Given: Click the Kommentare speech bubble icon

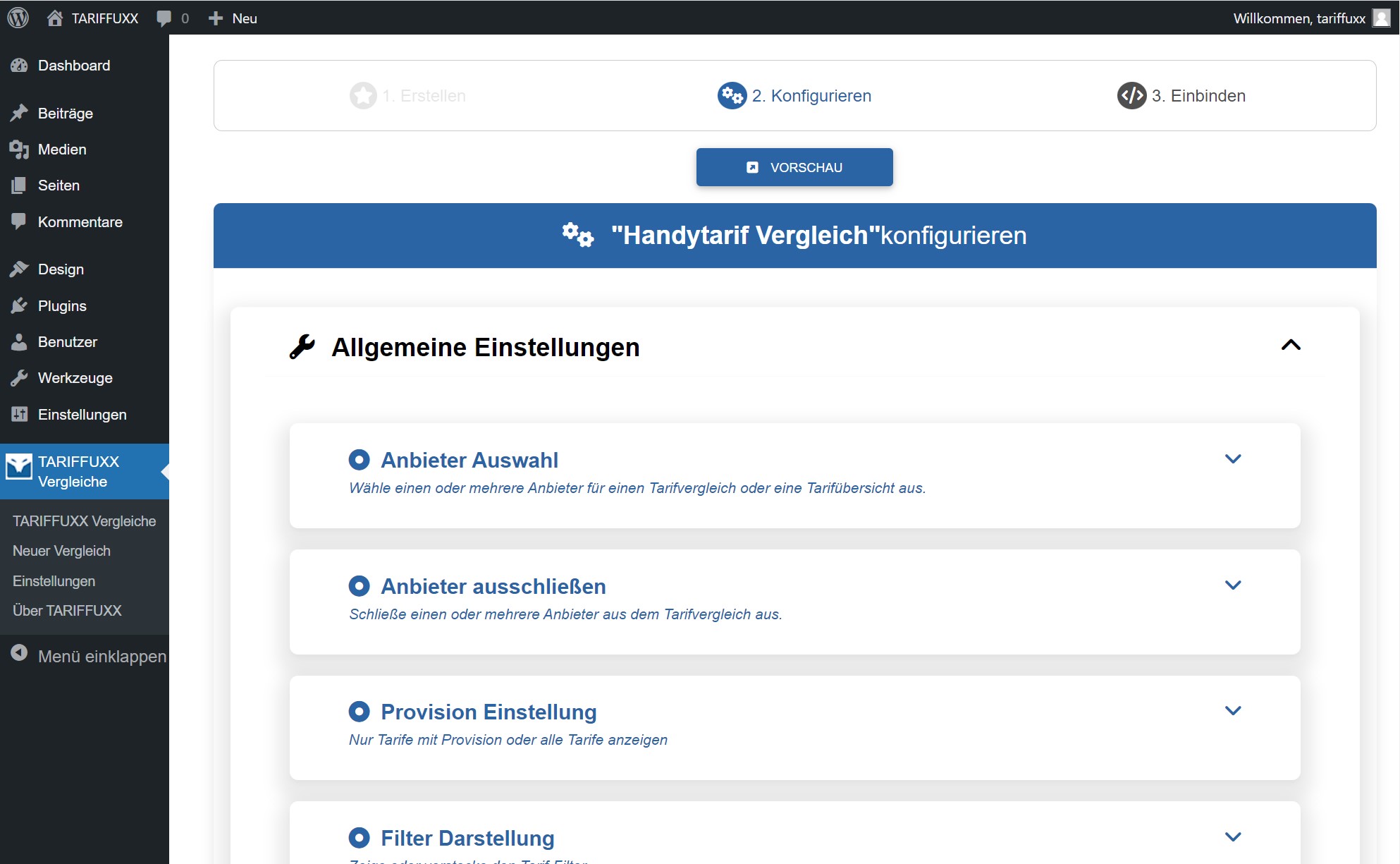Looking at the screenshot, I should point(19,221).
